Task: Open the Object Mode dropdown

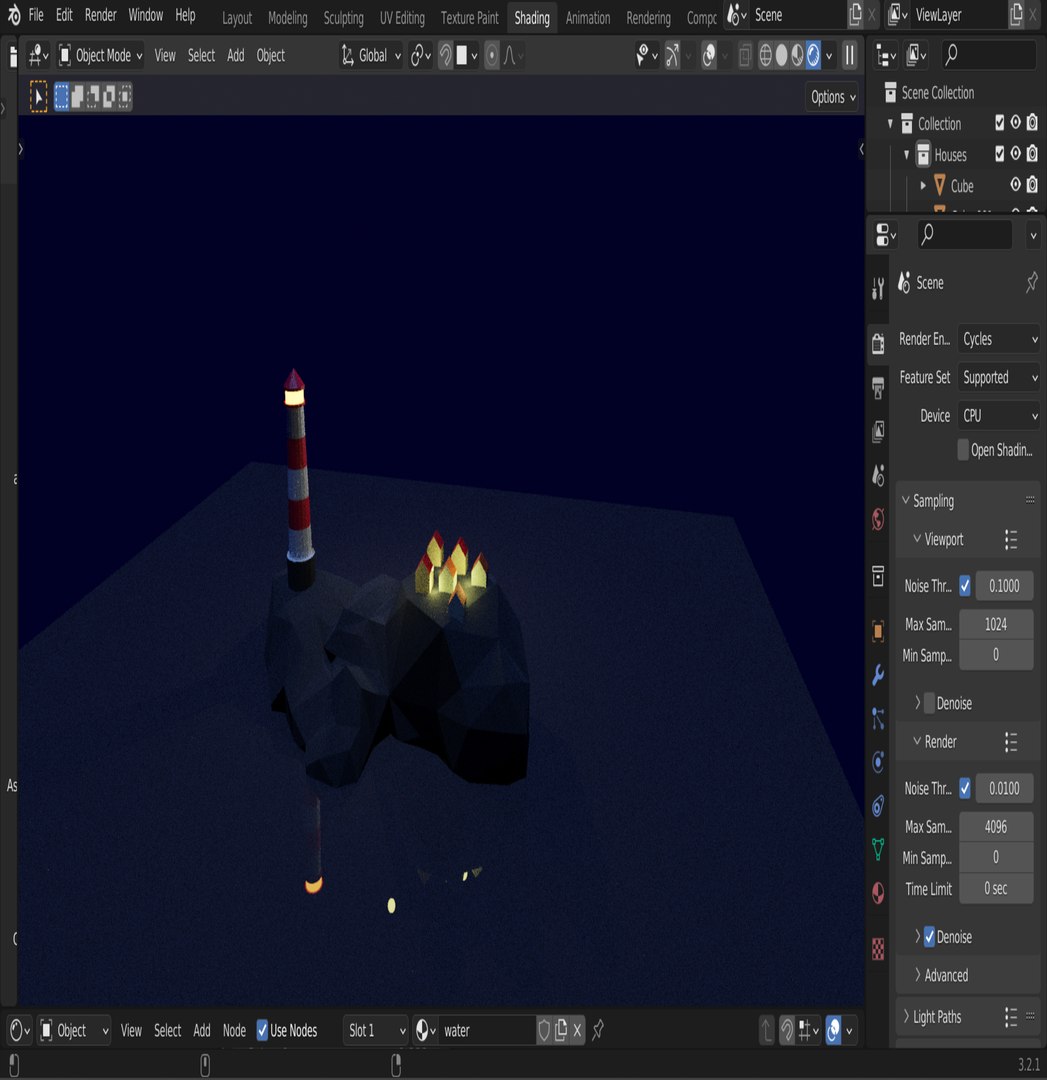Action: tap(101, 56)
